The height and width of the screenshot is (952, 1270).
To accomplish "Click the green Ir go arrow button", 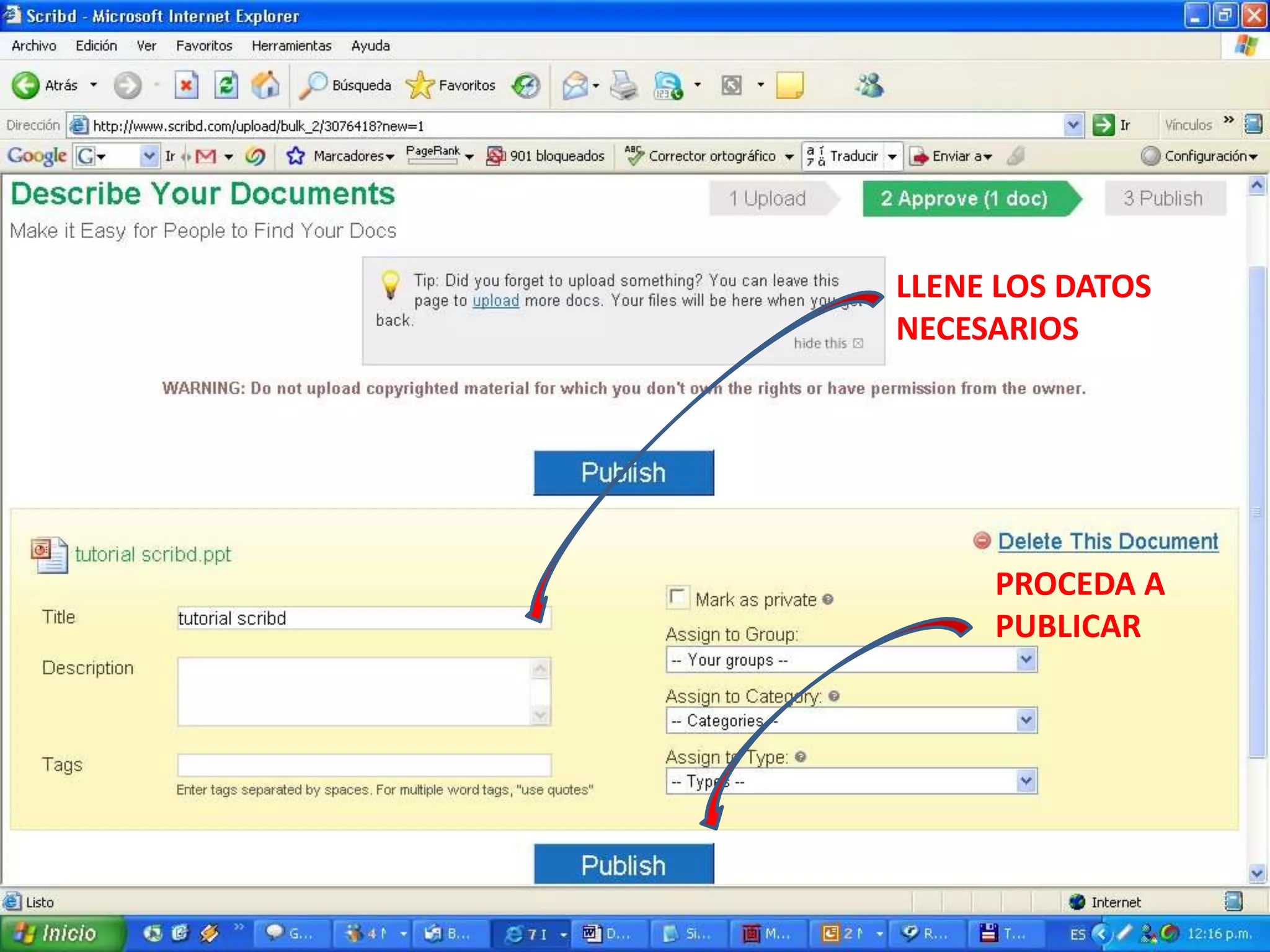I will point(1103,125).
